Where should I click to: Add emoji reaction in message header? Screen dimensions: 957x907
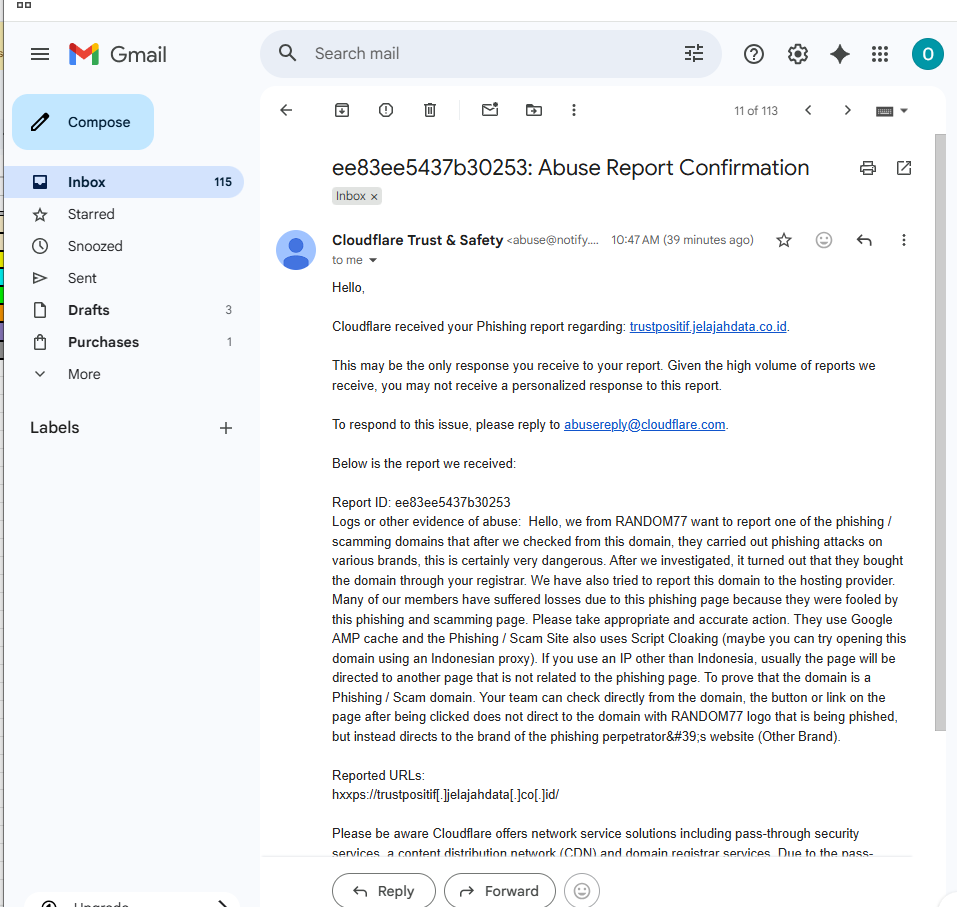[824, 240]
